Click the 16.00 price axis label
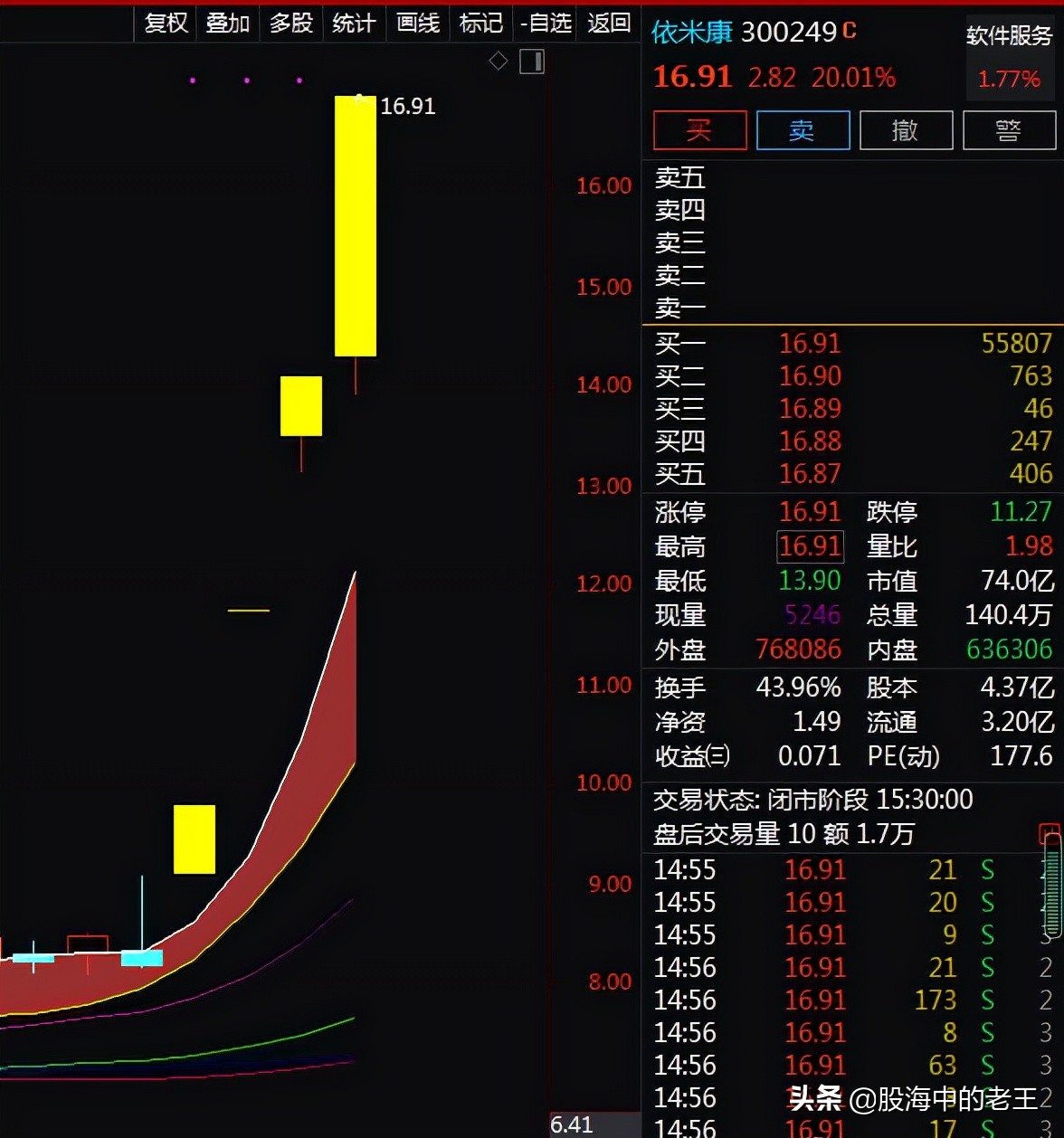This screenshot has height=1138, width=1064. coord(604,186)
